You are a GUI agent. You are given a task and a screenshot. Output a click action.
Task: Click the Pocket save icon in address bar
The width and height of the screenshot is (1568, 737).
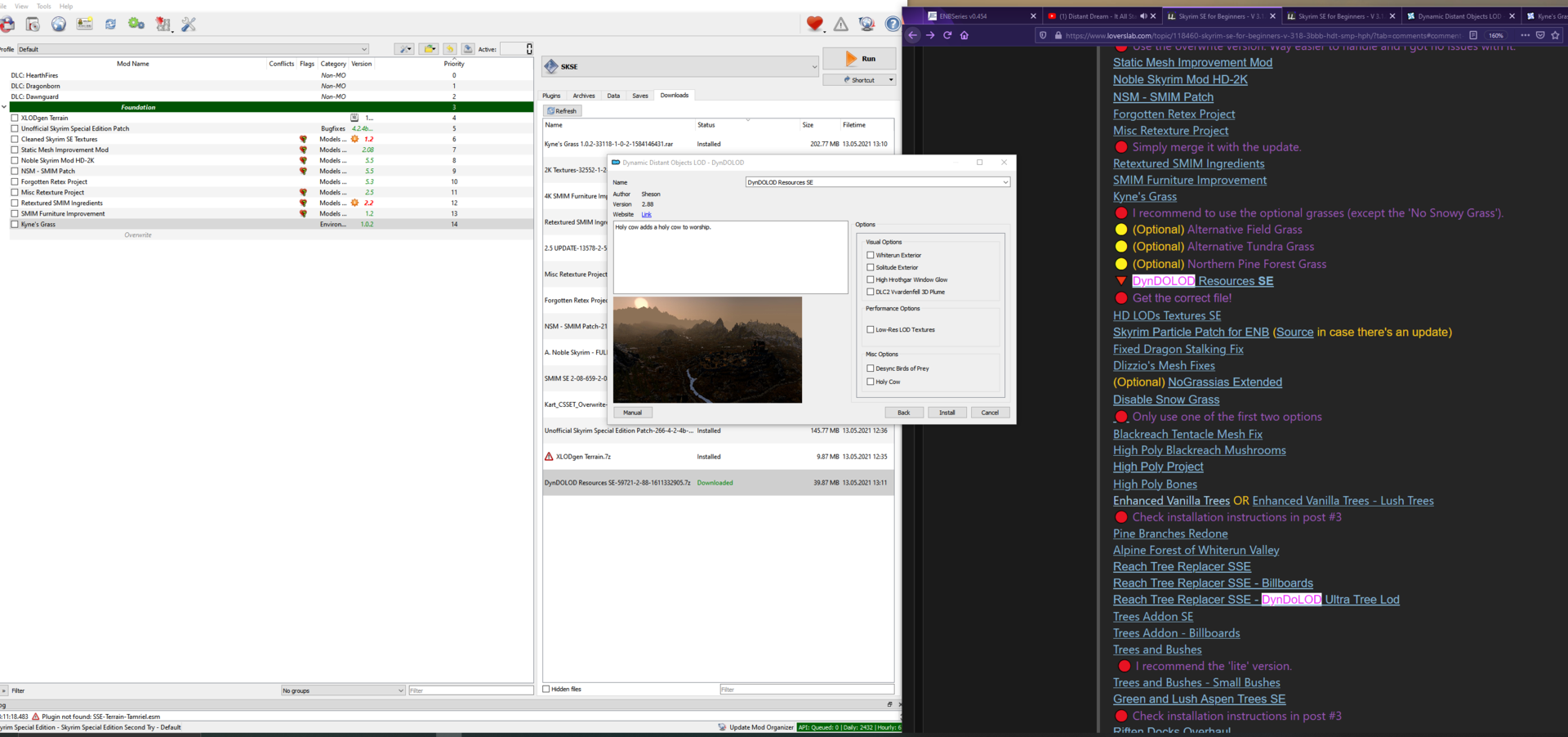[1540, 35]
